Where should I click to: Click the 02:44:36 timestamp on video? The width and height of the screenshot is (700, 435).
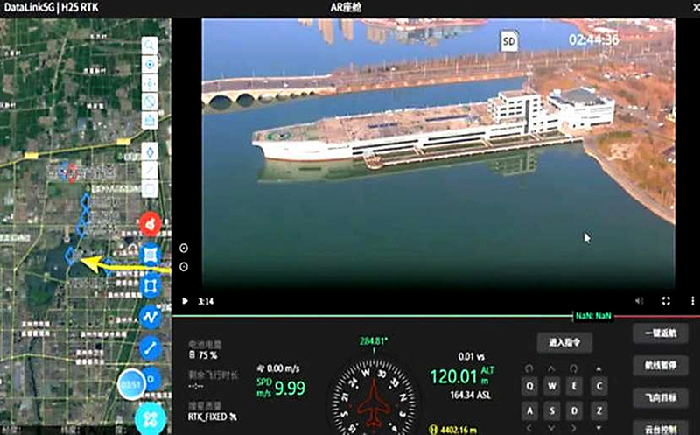(594, 40)
